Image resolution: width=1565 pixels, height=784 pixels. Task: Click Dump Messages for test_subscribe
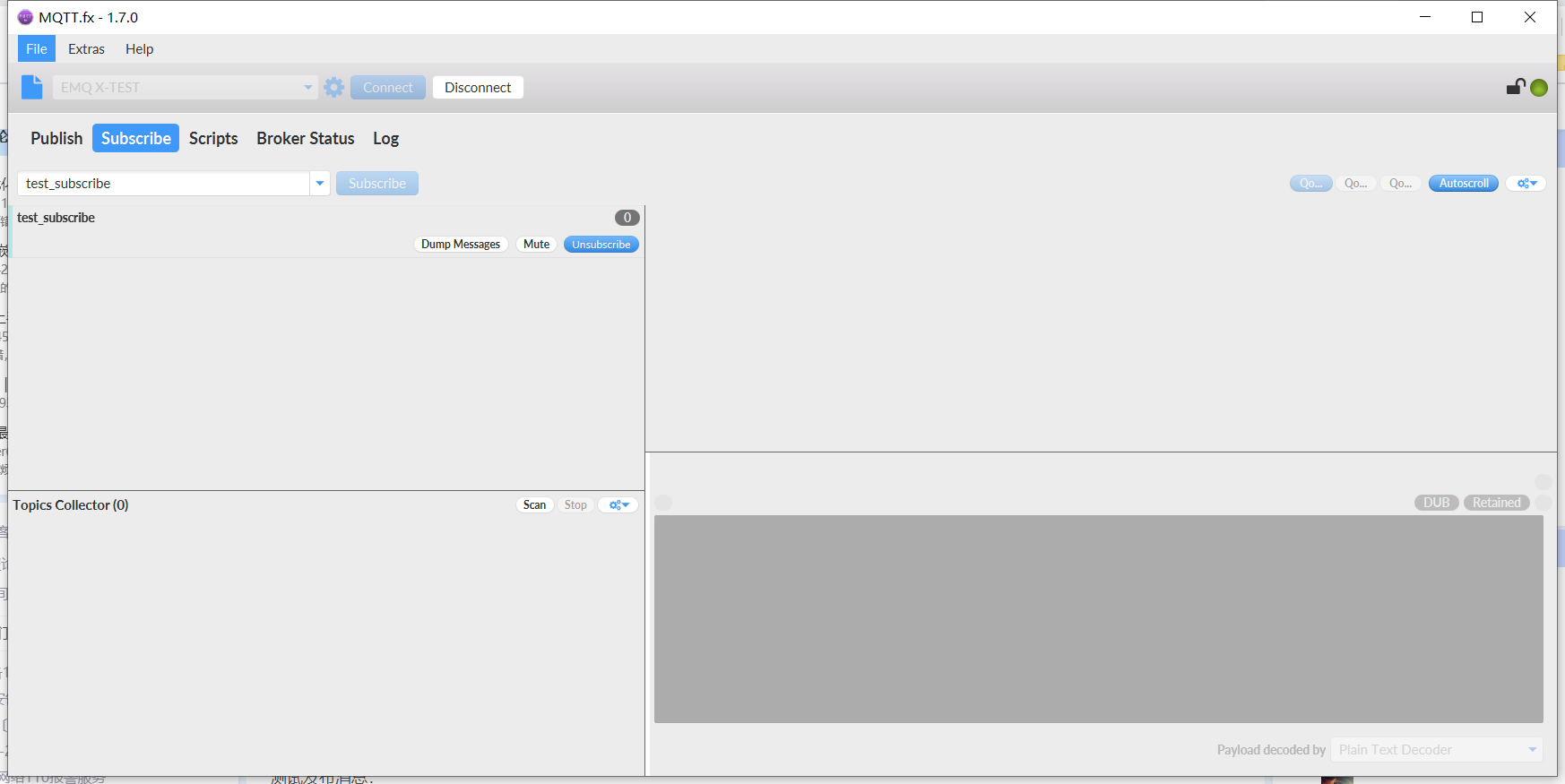coord(461,245)
